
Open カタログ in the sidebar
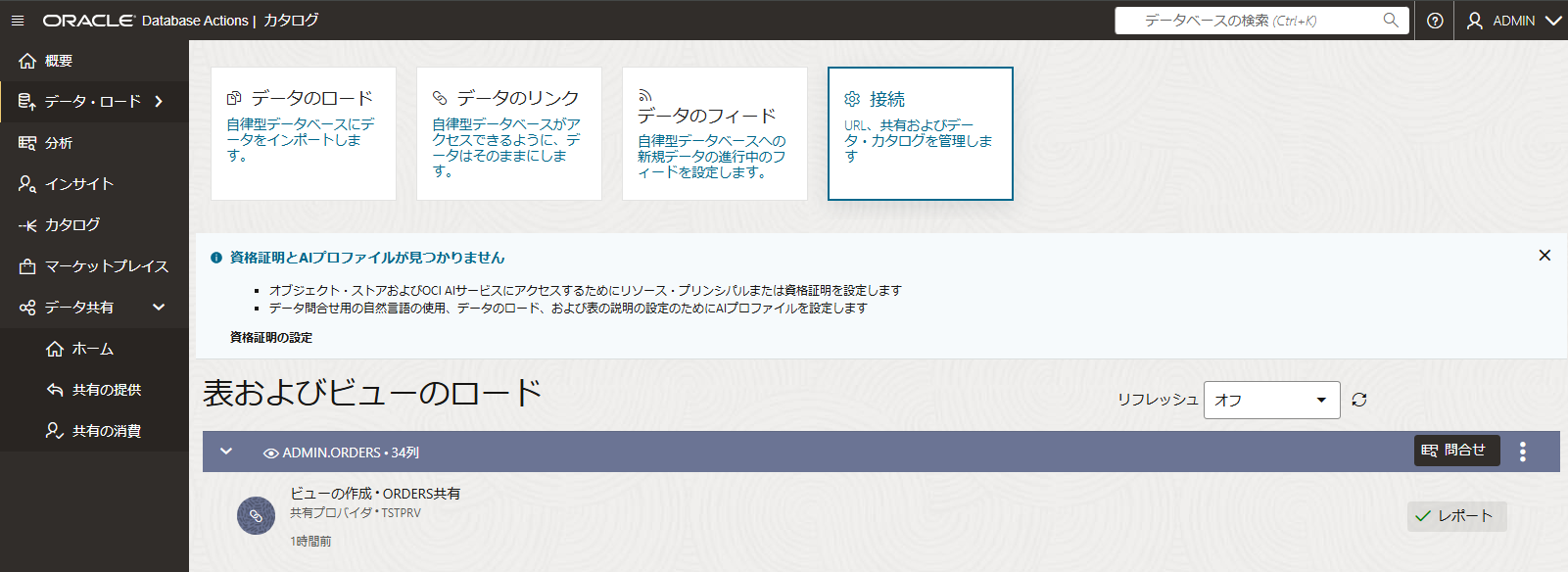click(x=94, y=225)
